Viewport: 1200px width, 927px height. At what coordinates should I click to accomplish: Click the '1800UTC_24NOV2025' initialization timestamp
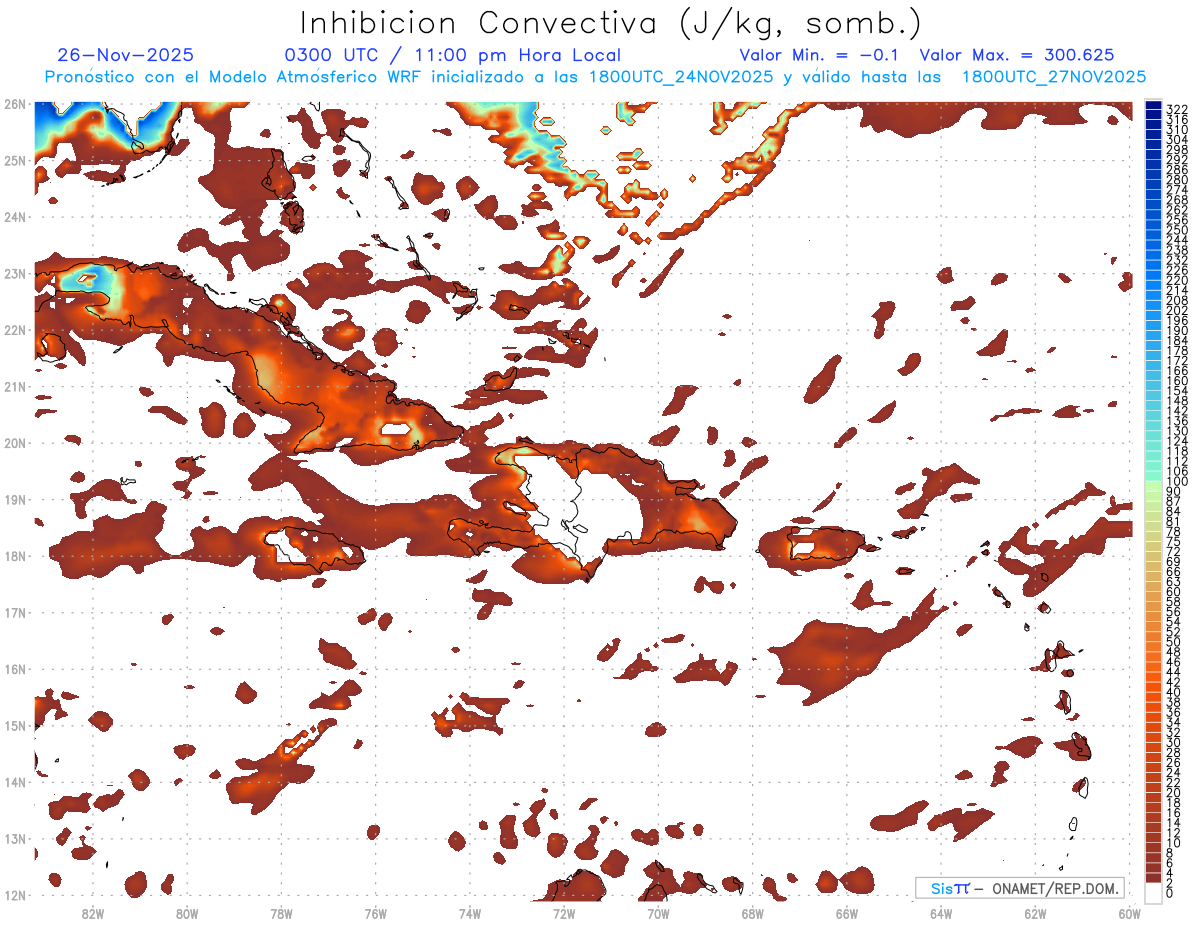point(681,77)
